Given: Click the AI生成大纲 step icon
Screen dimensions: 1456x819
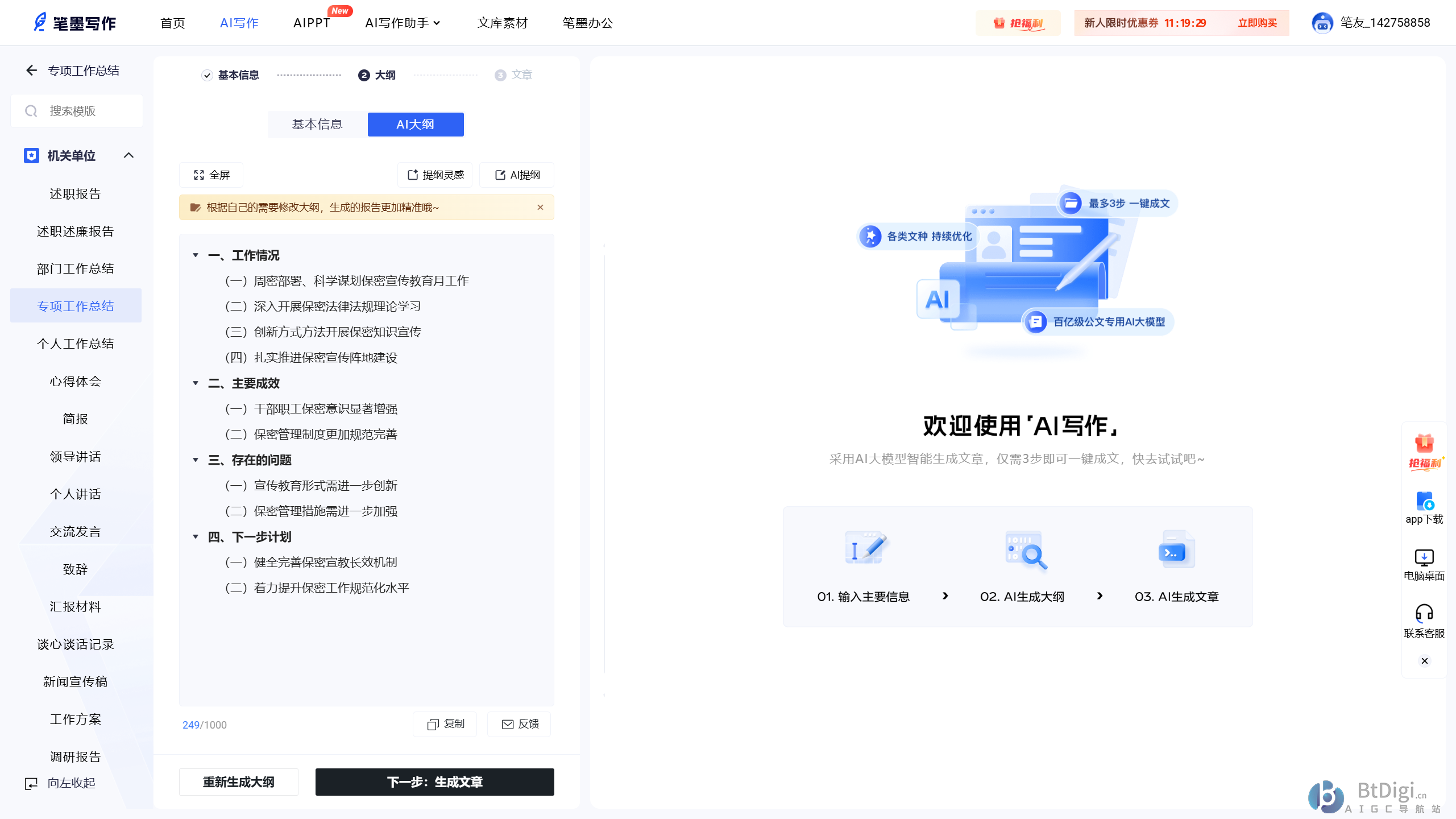Looking at the screenshot, I should (1025, 550).
